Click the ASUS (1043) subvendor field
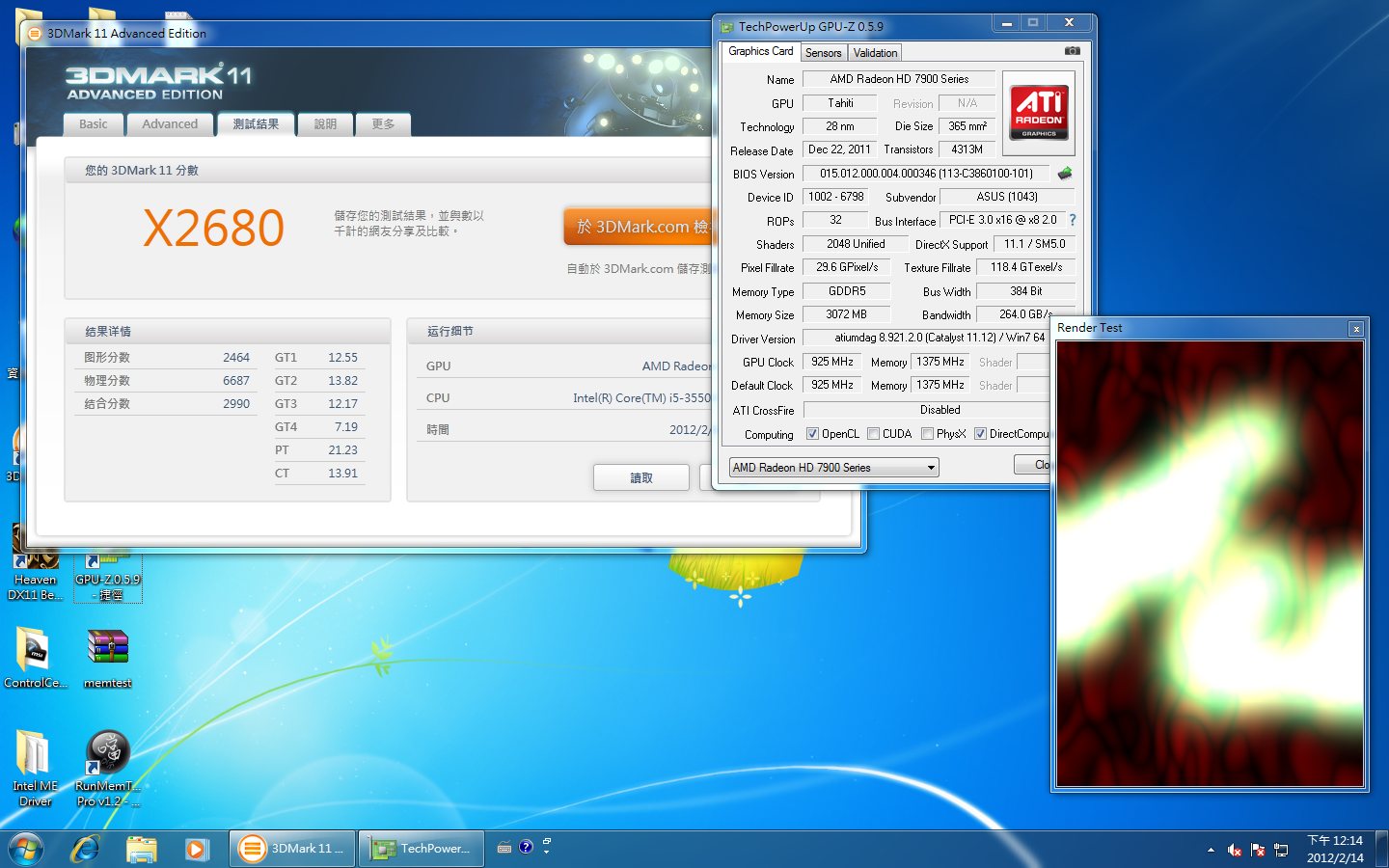The height and width of the screenshot is (868, 1389). click(1007, 197)
